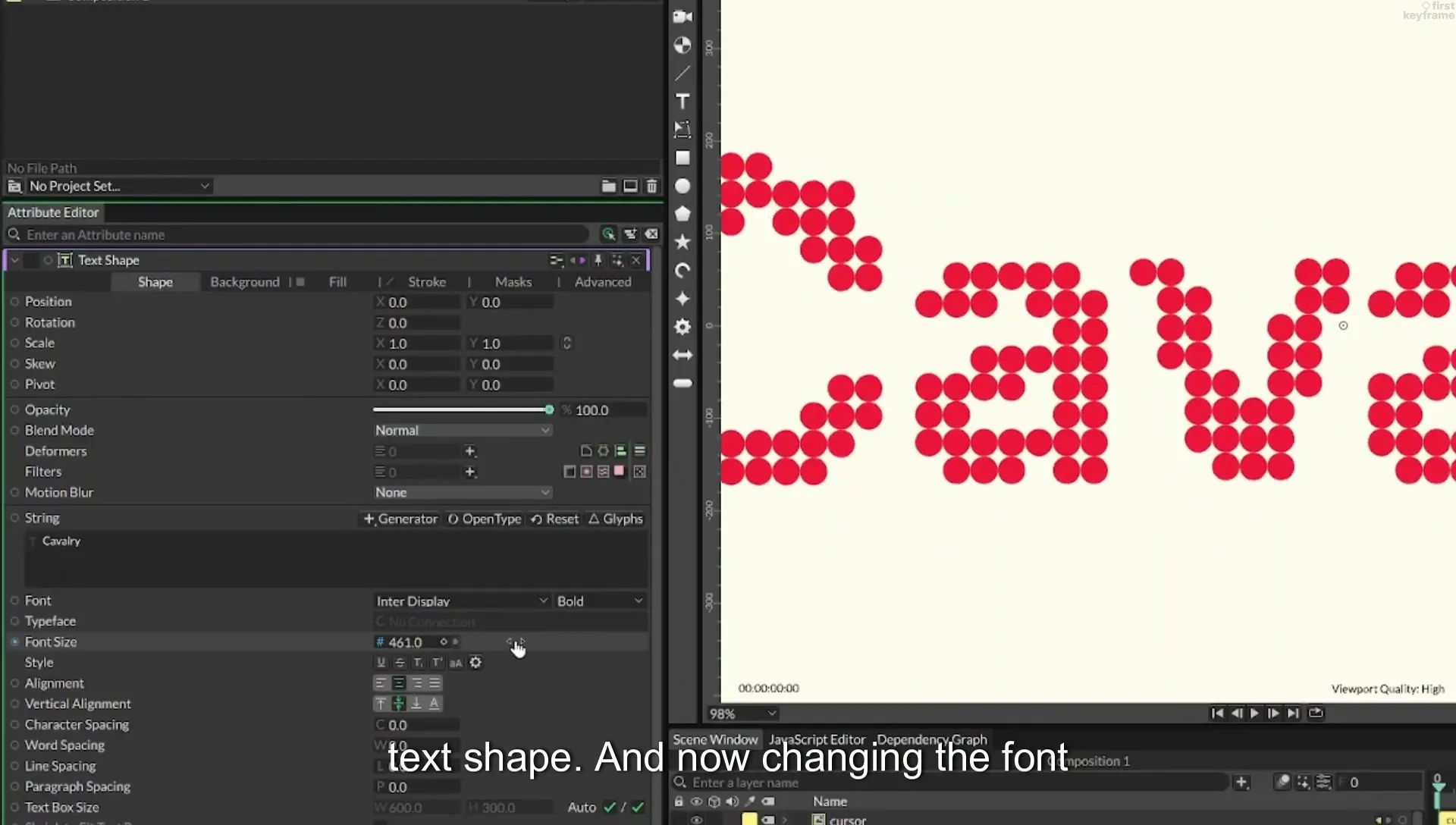Viewport: 1456px width, 825px height.
Task: Toggle scale proportion lock
Action: [566, 343]
